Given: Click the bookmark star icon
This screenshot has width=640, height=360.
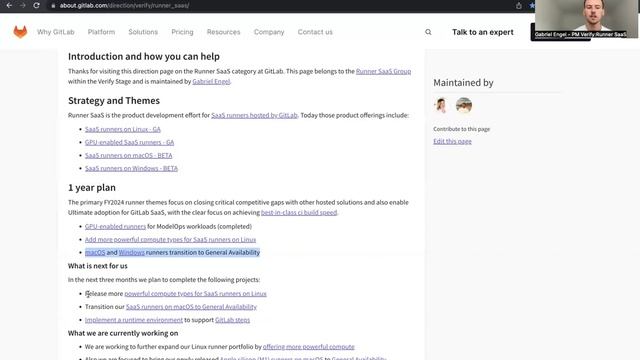Looking at the screenshot, I should pyautogui.click(x=532, y=6).
